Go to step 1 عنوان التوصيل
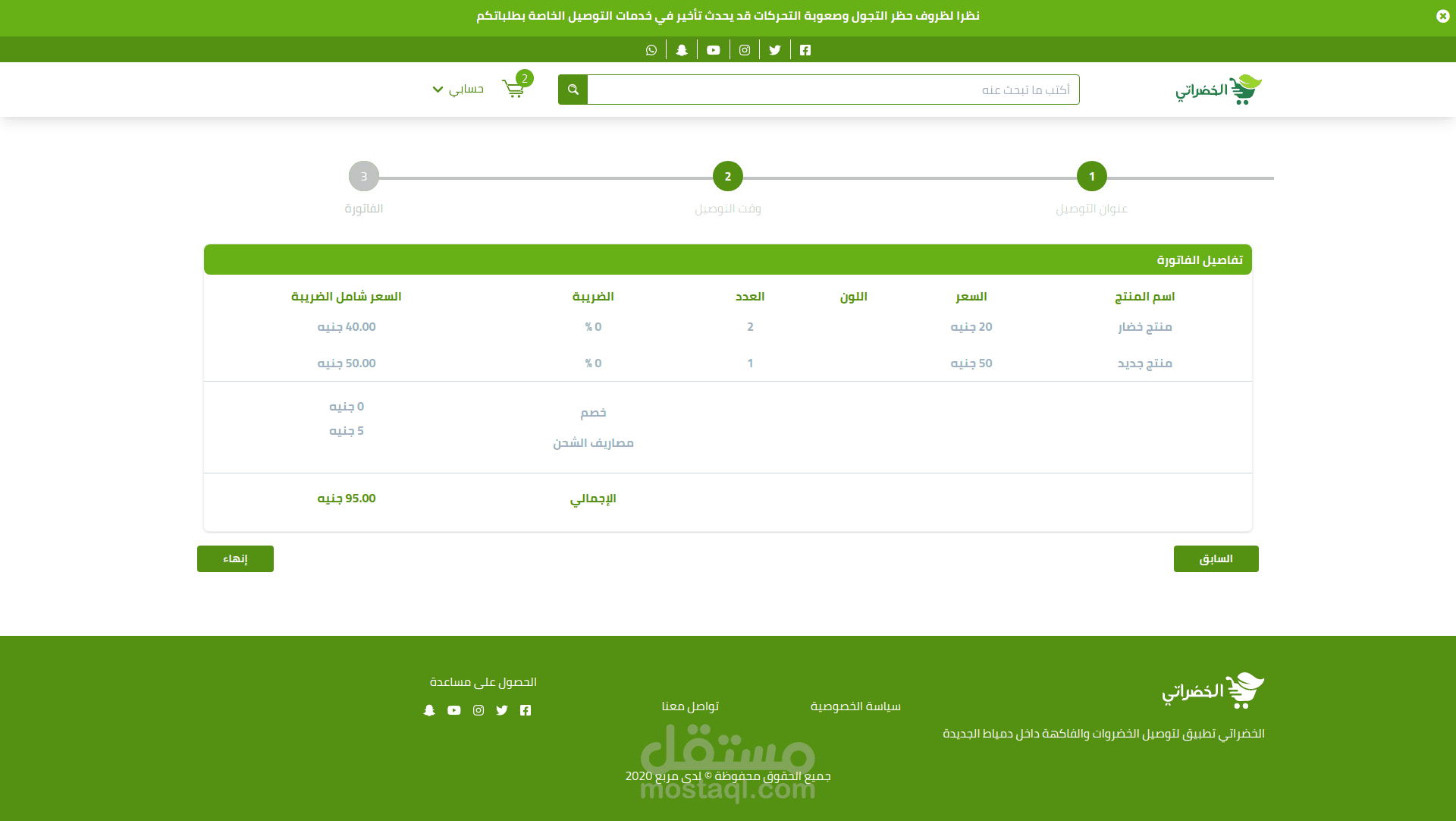 tap(1091, 177)
